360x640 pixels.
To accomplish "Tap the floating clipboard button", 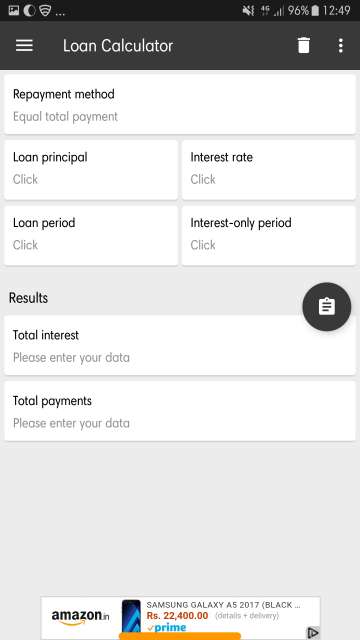I will [327, 307].
